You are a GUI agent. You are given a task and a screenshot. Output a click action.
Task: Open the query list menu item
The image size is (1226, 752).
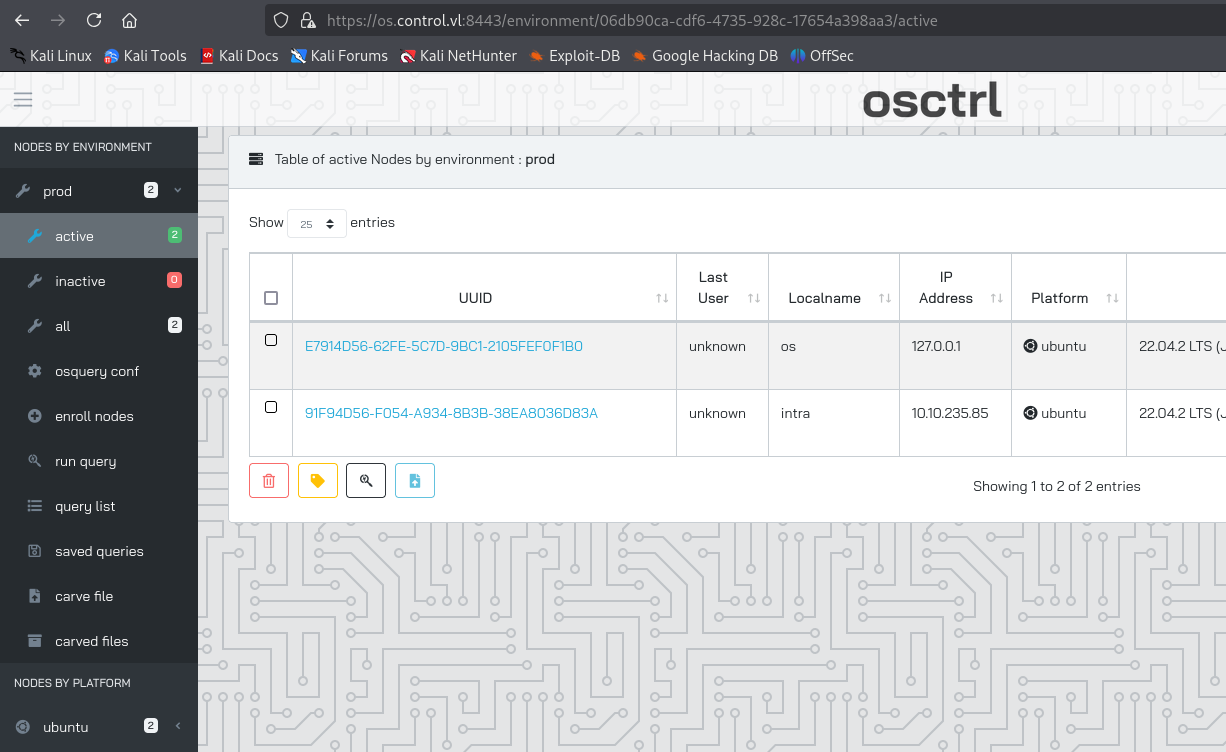99,506
